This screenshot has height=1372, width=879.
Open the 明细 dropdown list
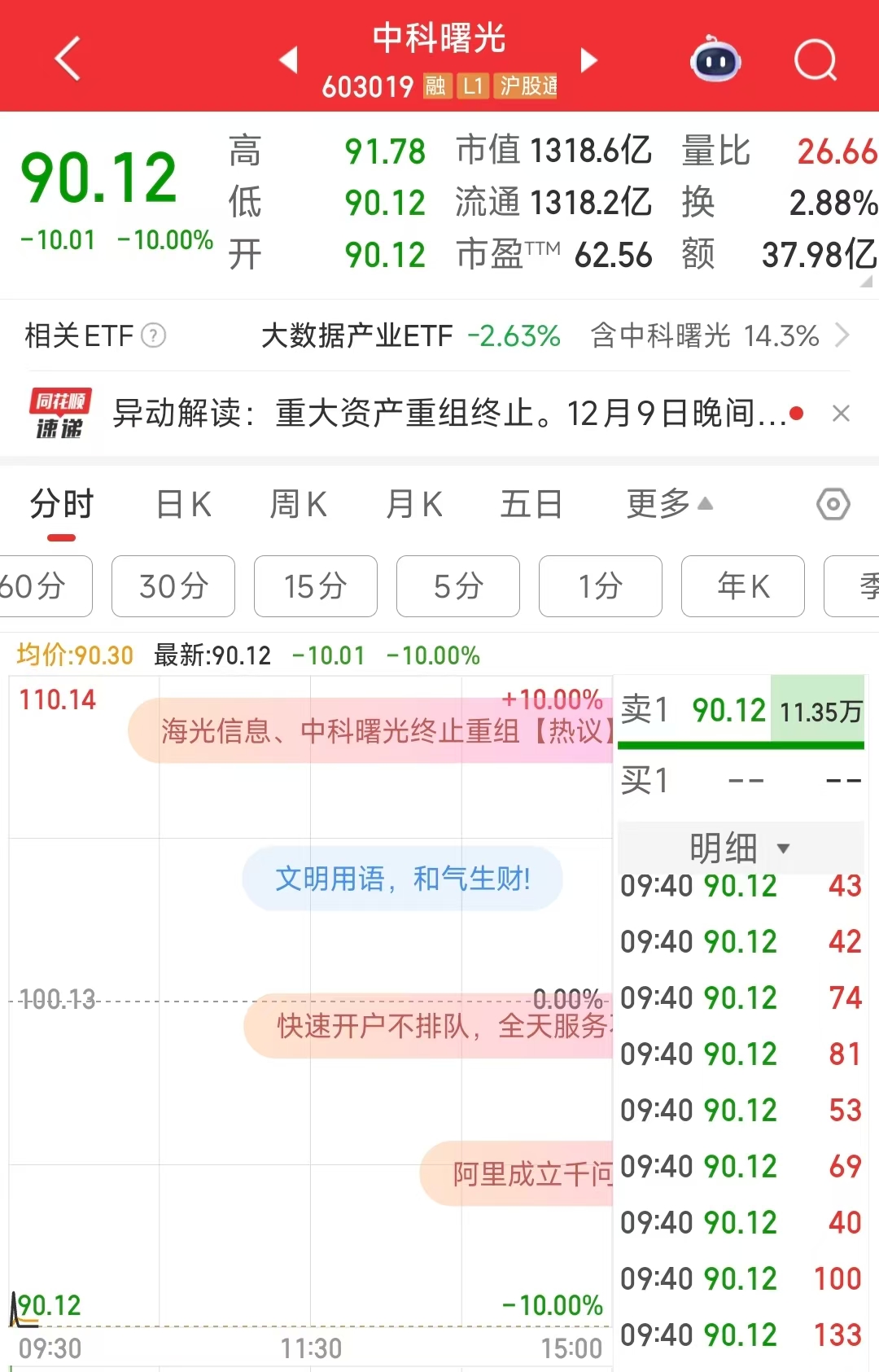(739, 848)
